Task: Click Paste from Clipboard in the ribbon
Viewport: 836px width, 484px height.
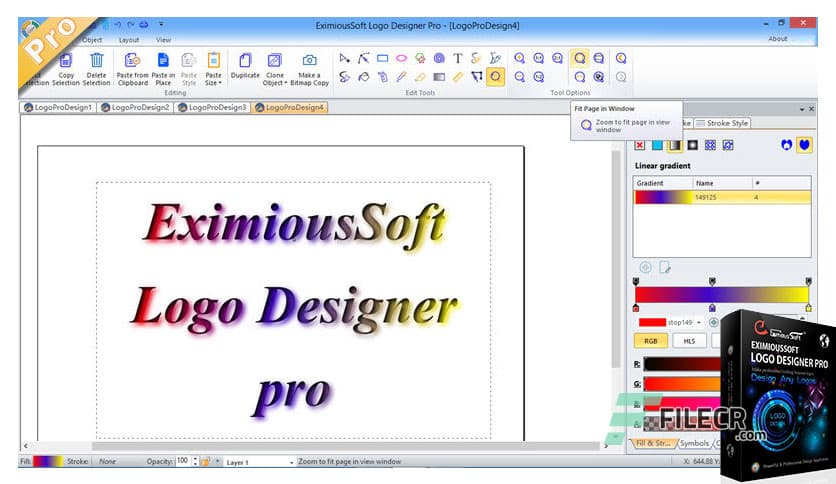Action: (132, 69)
